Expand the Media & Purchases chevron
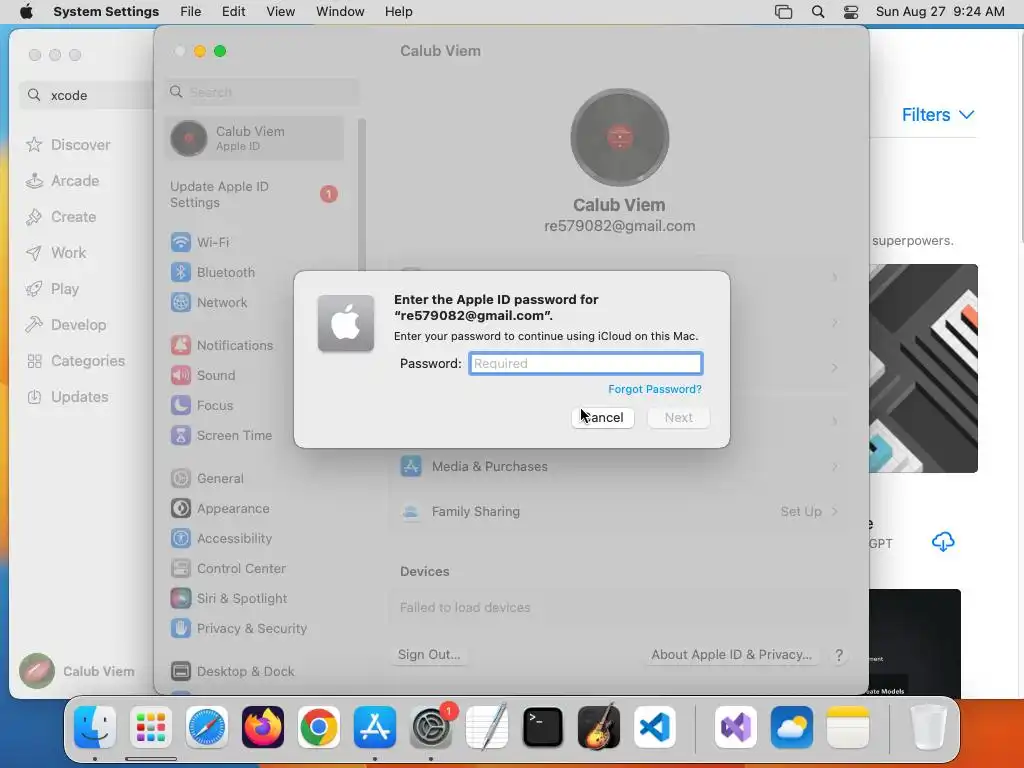This screenshot has height=768, width=1024. point(835,466)
